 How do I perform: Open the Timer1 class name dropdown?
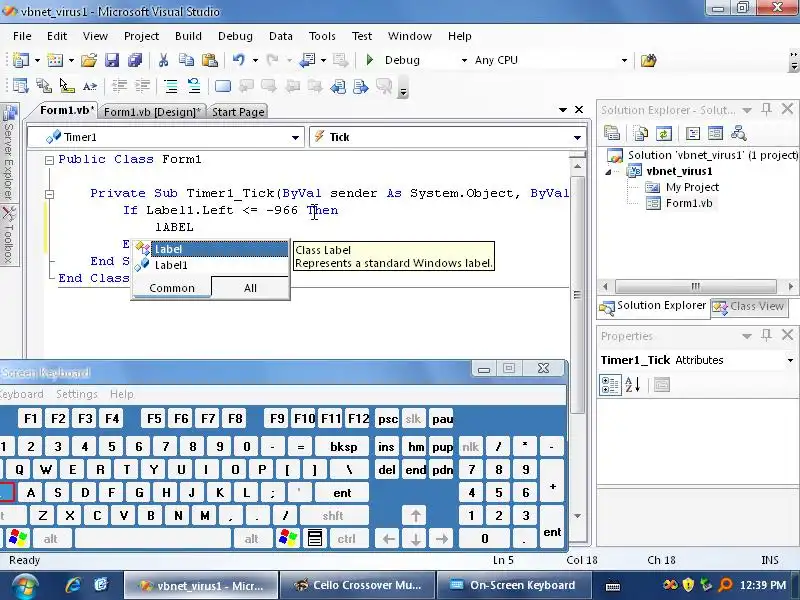295,137
